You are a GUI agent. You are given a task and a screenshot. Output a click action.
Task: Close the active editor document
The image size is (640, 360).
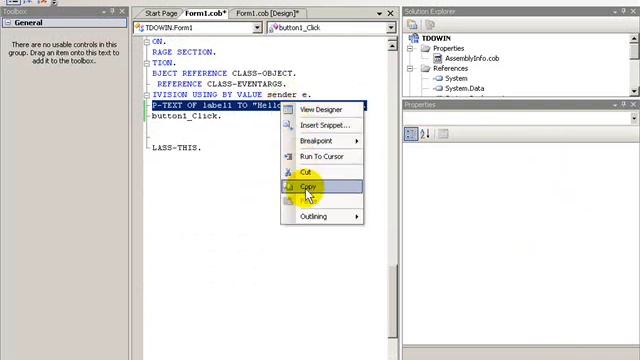391,13
